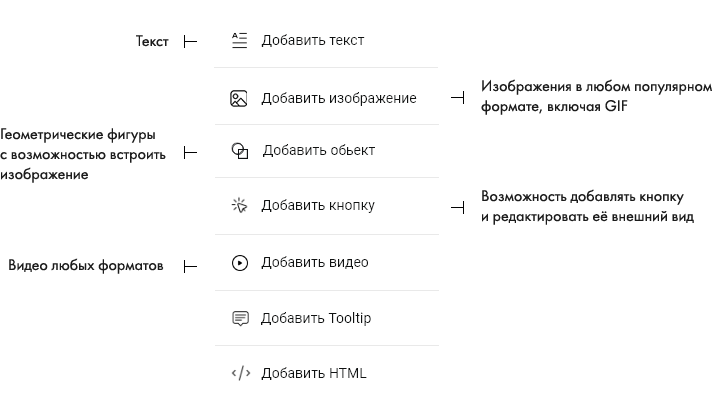The height and width of the screenshot is (399, 712).
Task: Click the overlapping shapes object icon
Action: pos(240,151)
